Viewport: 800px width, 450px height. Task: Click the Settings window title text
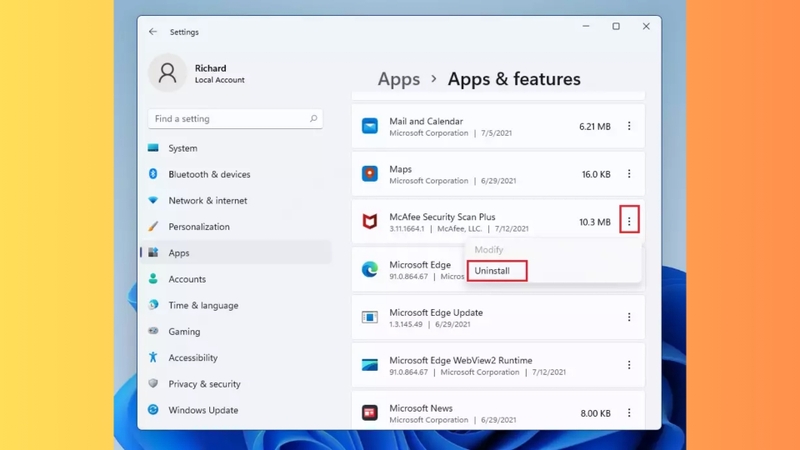pos(184,32)
